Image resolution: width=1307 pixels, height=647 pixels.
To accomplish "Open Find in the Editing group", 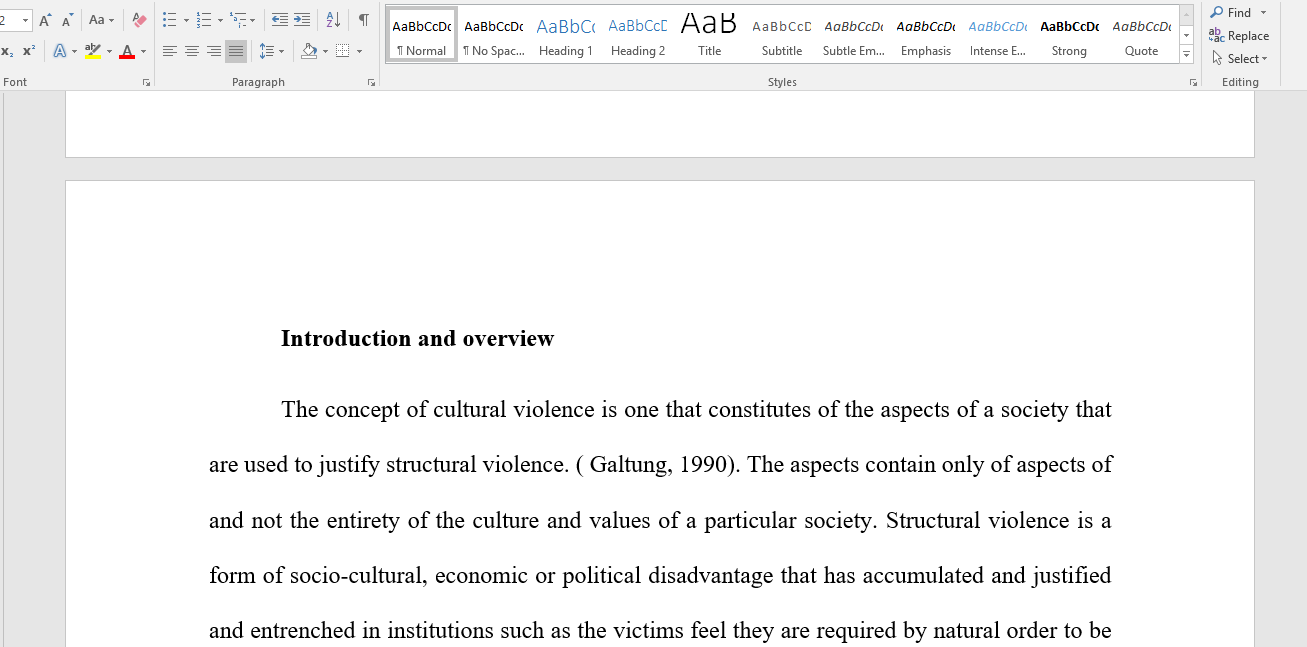I will pyautogui.click(x=1231, y=12).
